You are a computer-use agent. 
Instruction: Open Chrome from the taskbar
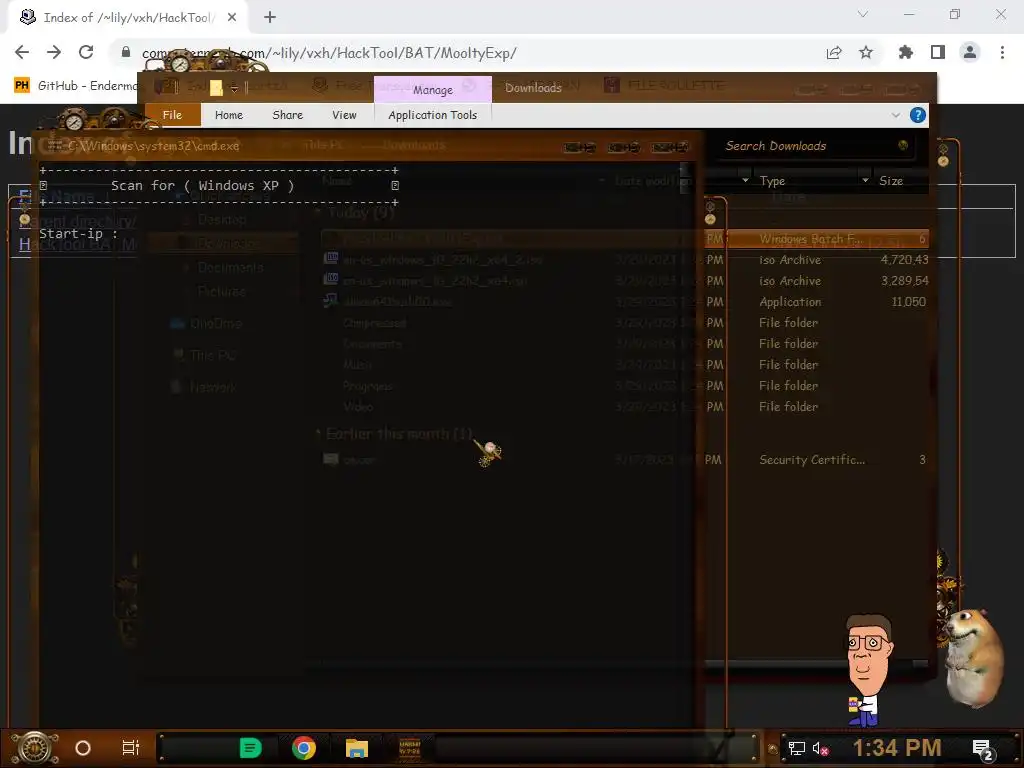click(304, 748)
